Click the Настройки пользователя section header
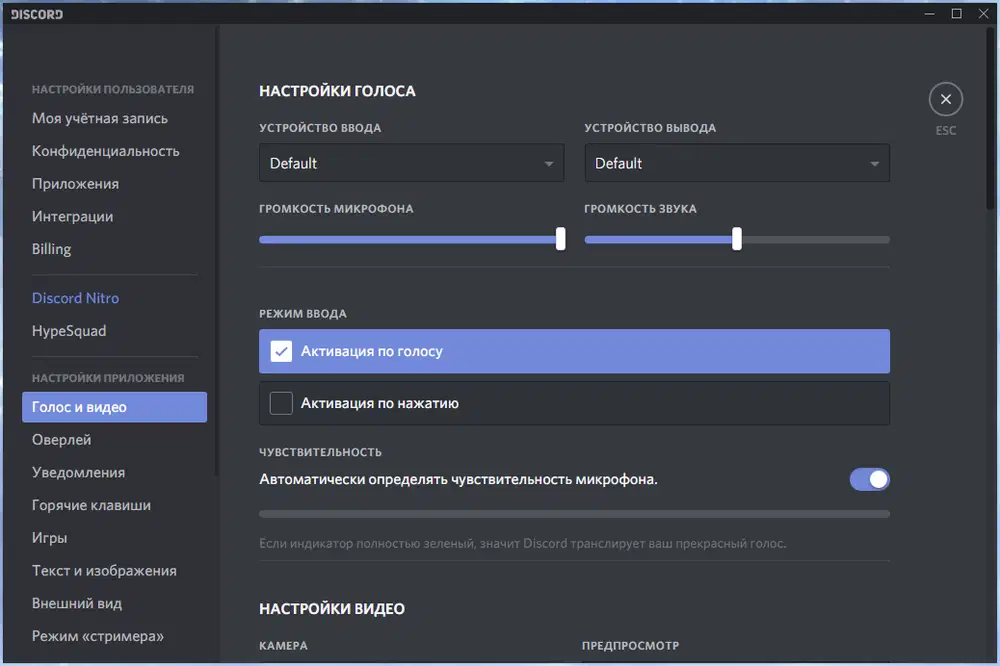This screenshot has height=666, width=1000. [x=113, y=89]
